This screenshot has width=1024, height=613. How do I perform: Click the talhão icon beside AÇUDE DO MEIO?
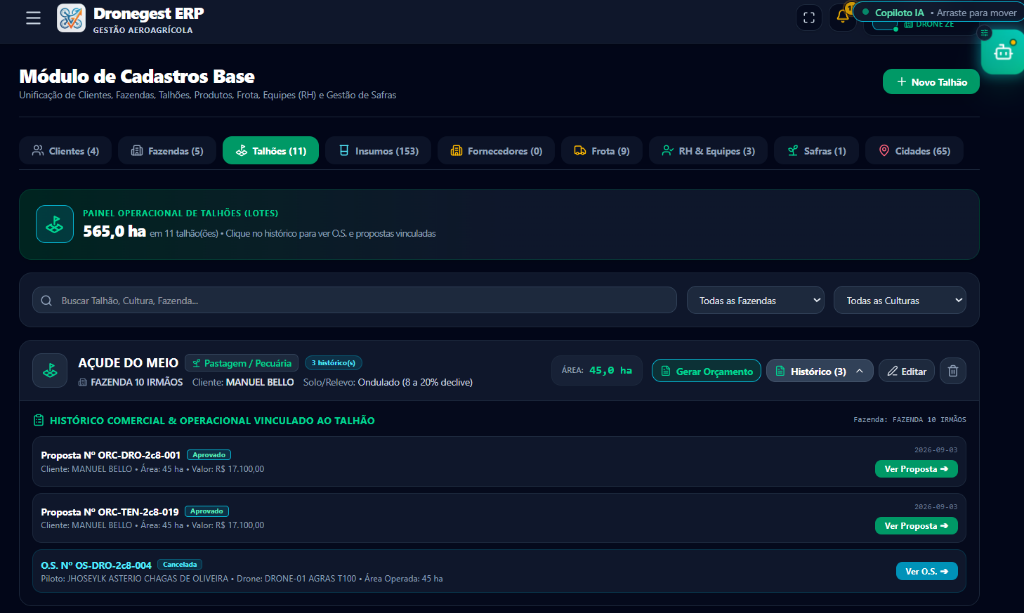pyautogui.click(x=50, y=371)
